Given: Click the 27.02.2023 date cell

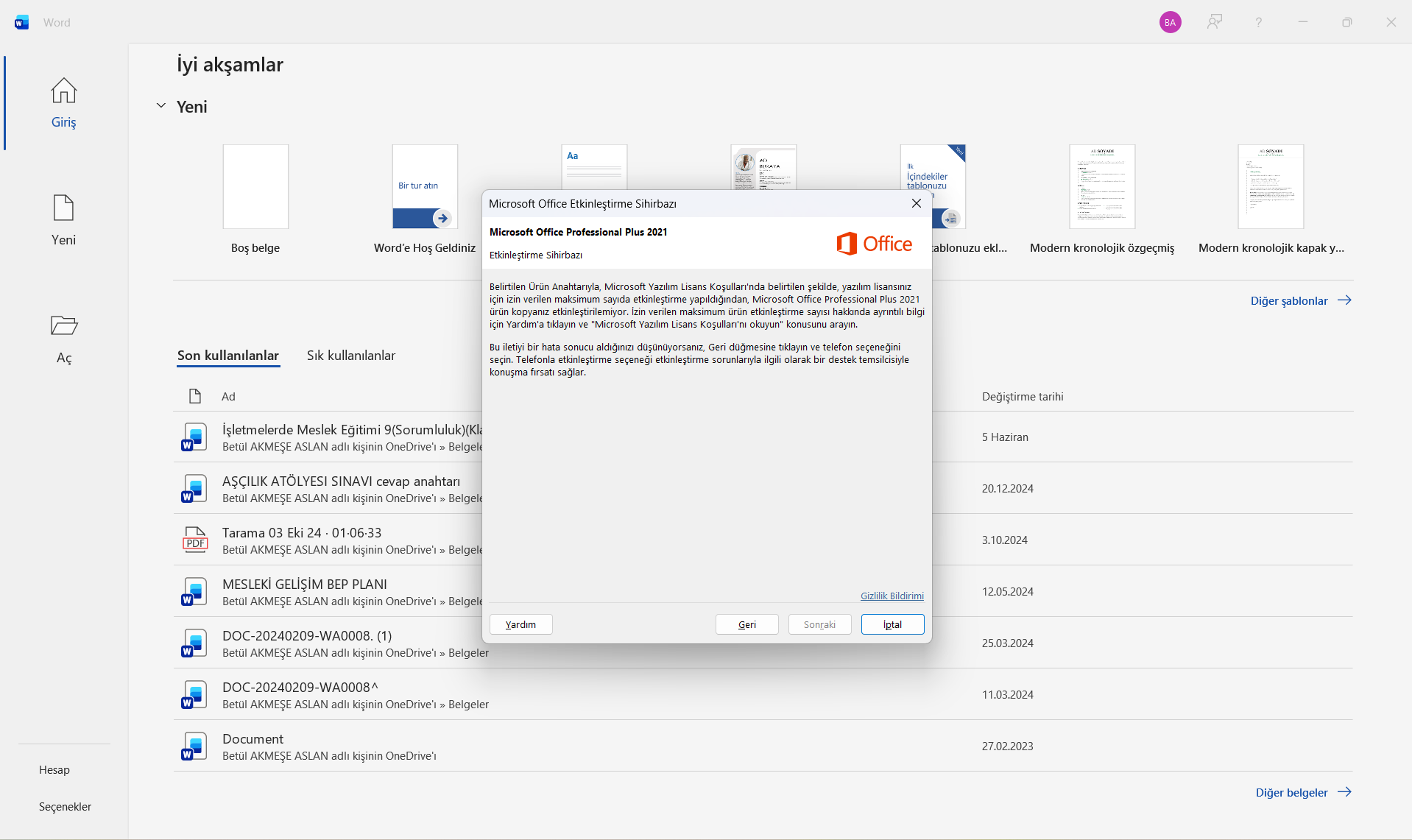Looking at the screenshot, I should 1007,747.
